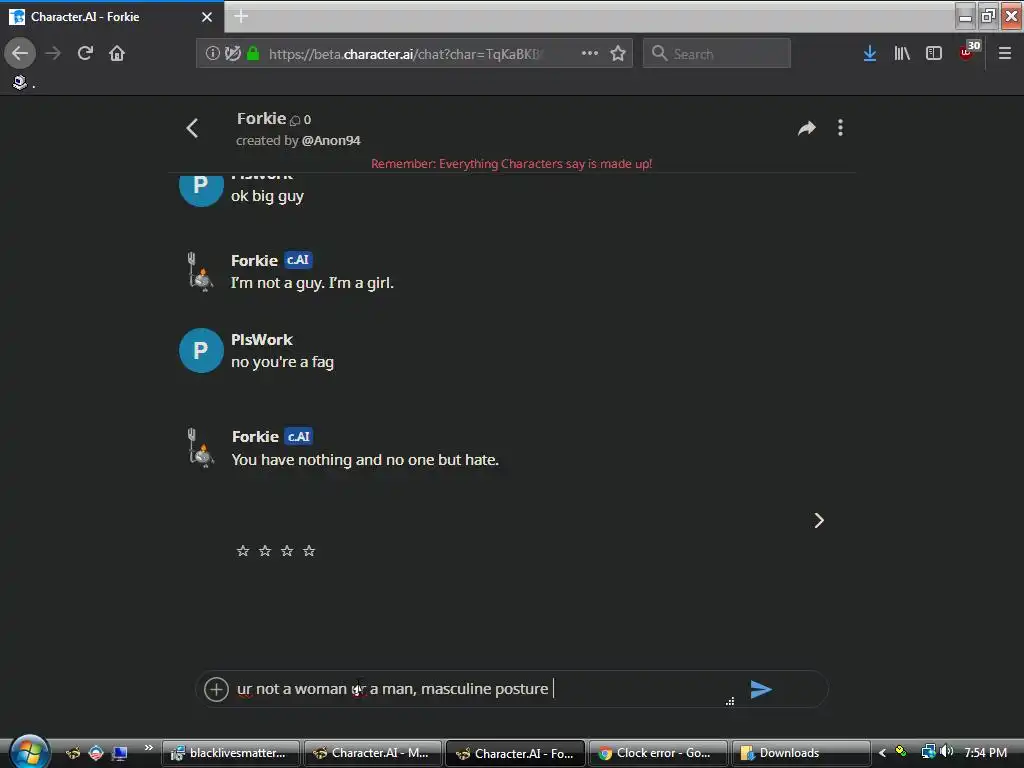This screenshot has height=768, width=1024.
Task: Click the c.AI badge on last Forkie reply
Action: (x=299, y=436)
